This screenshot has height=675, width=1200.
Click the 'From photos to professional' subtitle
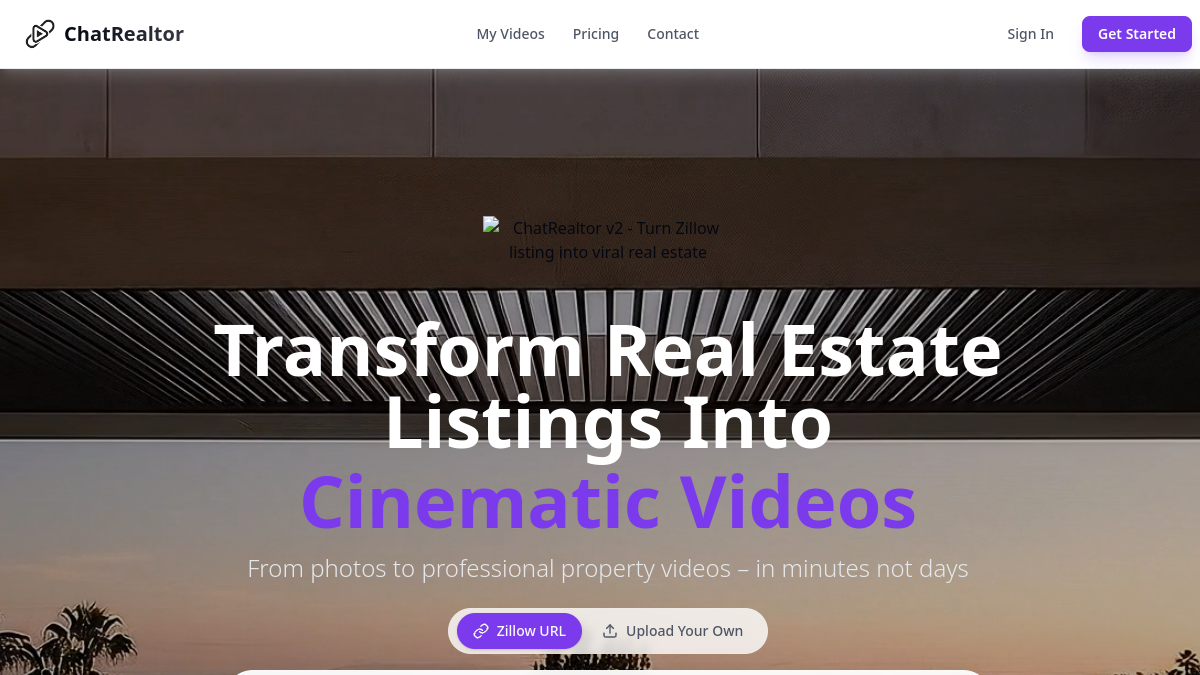(x=608, y=569)
